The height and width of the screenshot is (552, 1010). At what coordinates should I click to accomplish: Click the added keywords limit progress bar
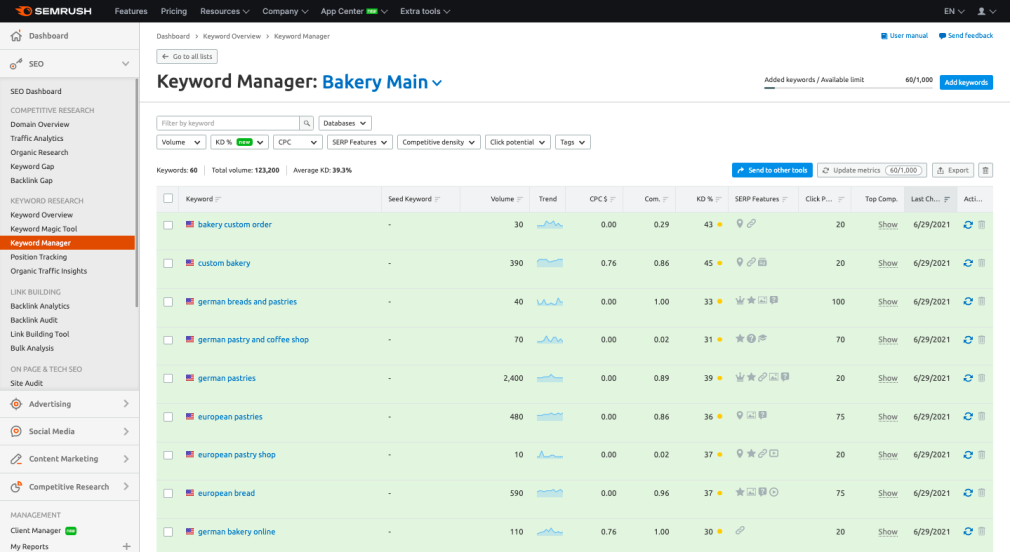pos(848,88)
